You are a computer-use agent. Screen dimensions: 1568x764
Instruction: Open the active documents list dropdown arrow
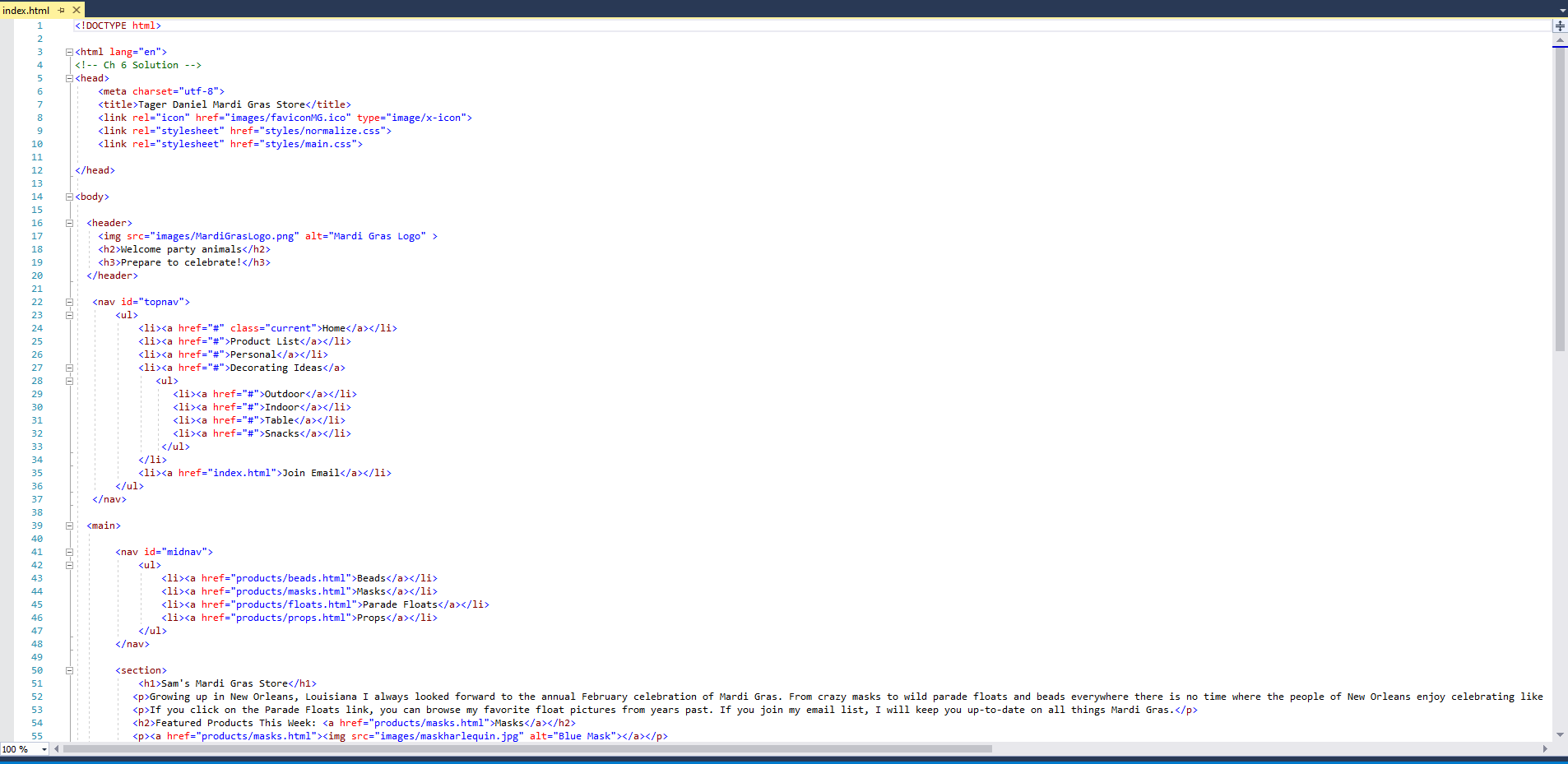(1562, 11)
